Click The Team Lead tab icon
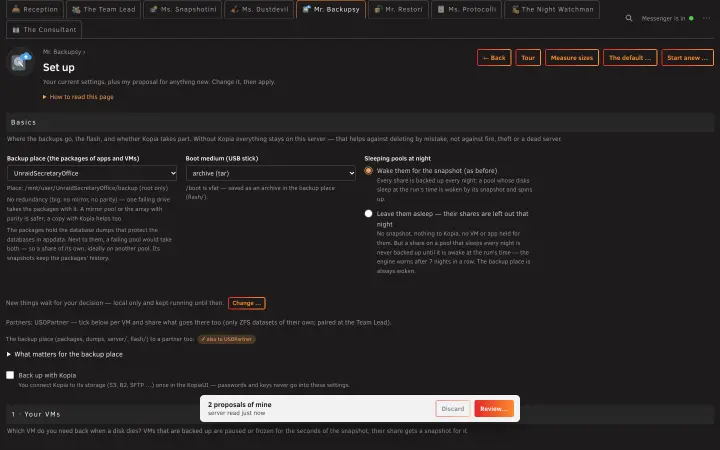 [x=76, y=9]
